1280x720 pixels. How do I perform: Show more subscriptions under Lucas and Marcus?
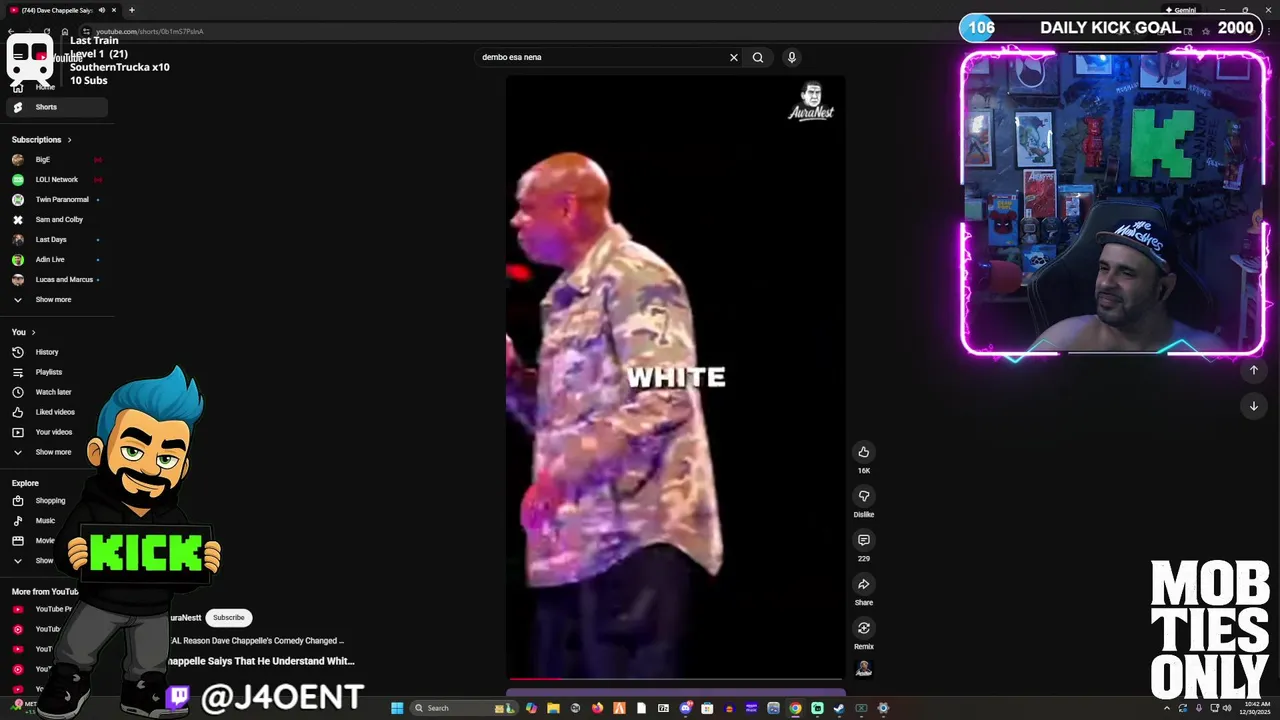click(x=53, y=300)
